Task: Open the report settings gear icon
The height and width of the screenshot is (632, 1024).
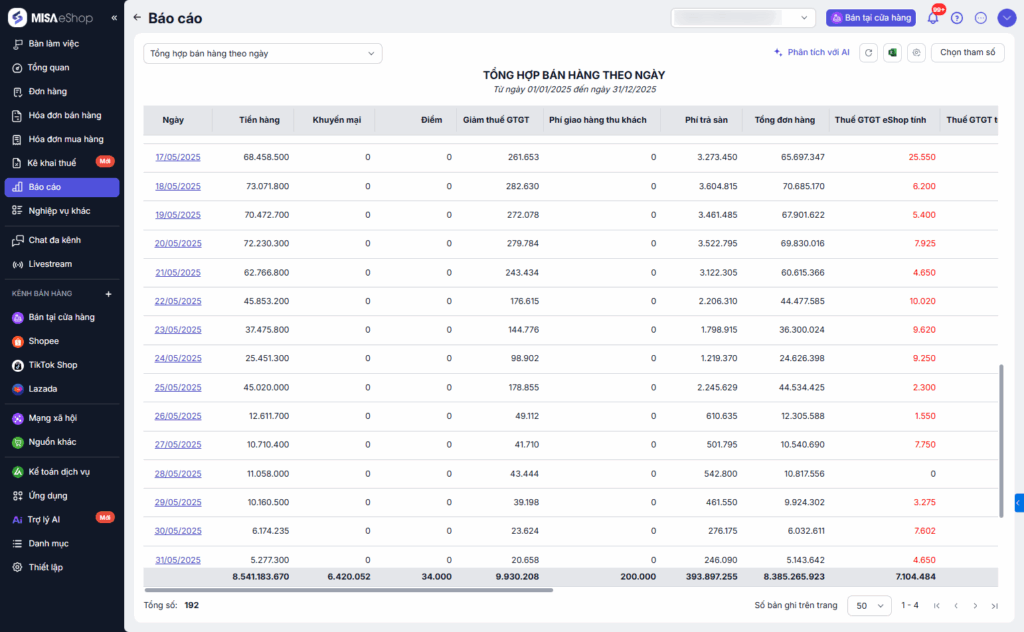Action: [915, 53]
